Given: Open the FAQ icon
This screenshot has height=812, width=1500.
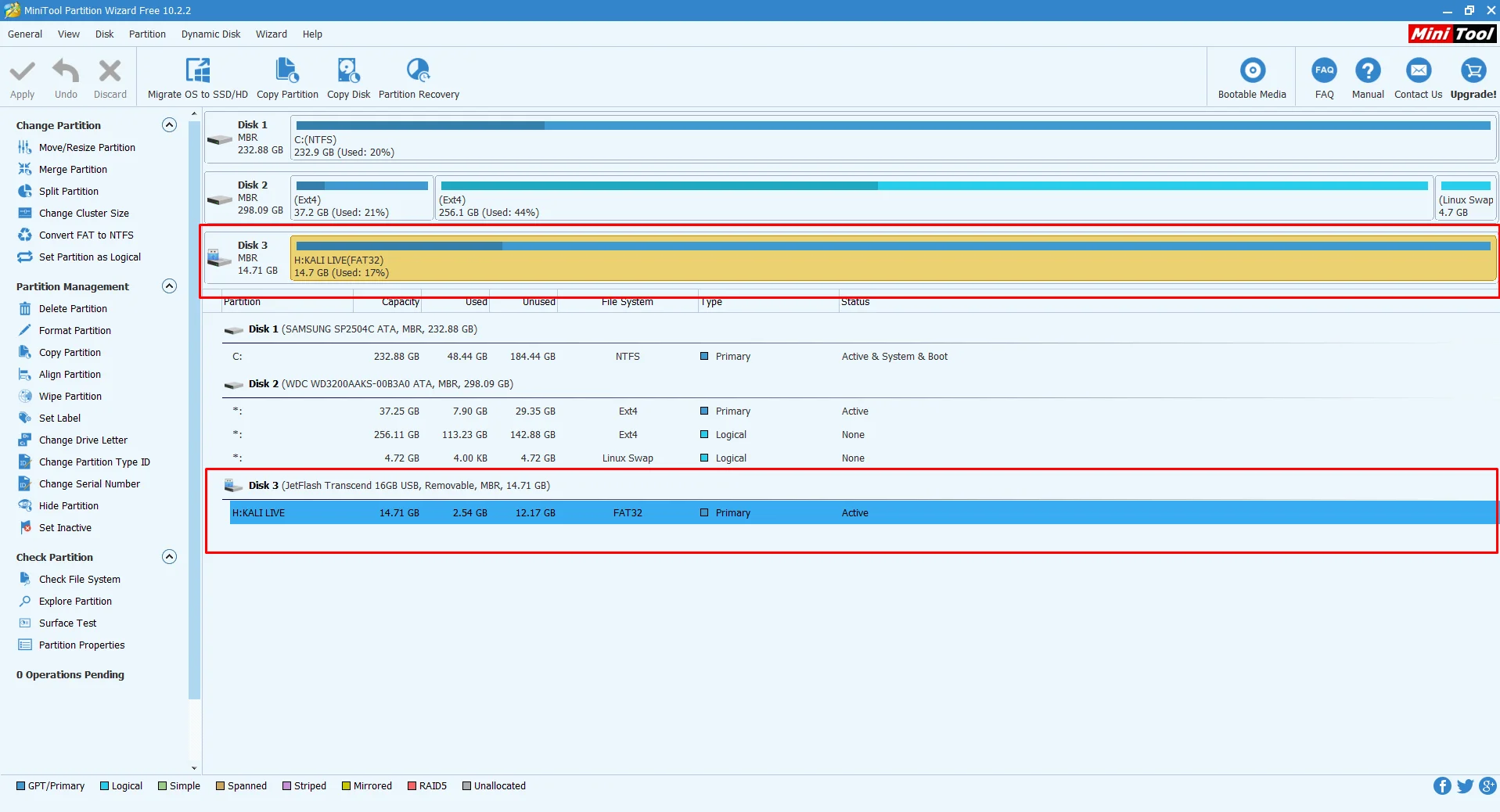Looking at the screenshot, I should (x=1324, y=71).
